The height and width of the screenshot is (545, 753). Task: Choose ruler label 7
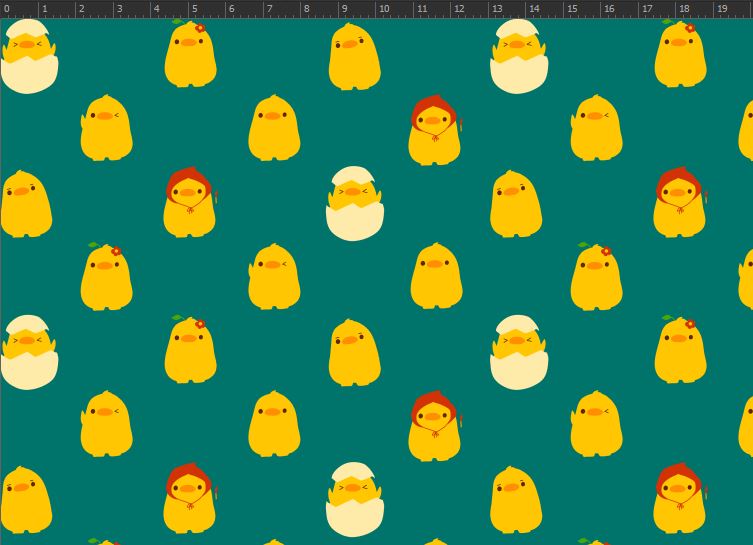pyautogui.click(x=269, y=9)
